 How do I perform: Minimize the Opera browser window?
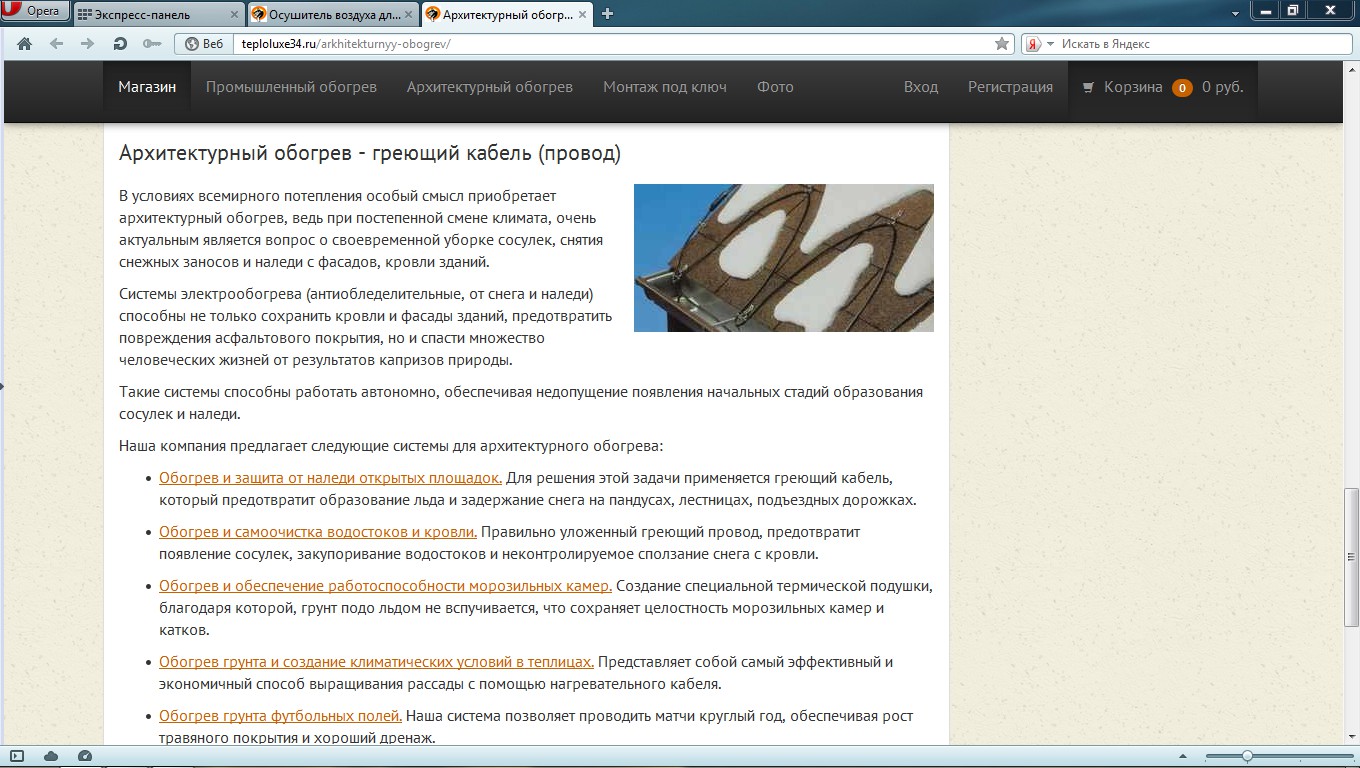tap(1266, 10)
